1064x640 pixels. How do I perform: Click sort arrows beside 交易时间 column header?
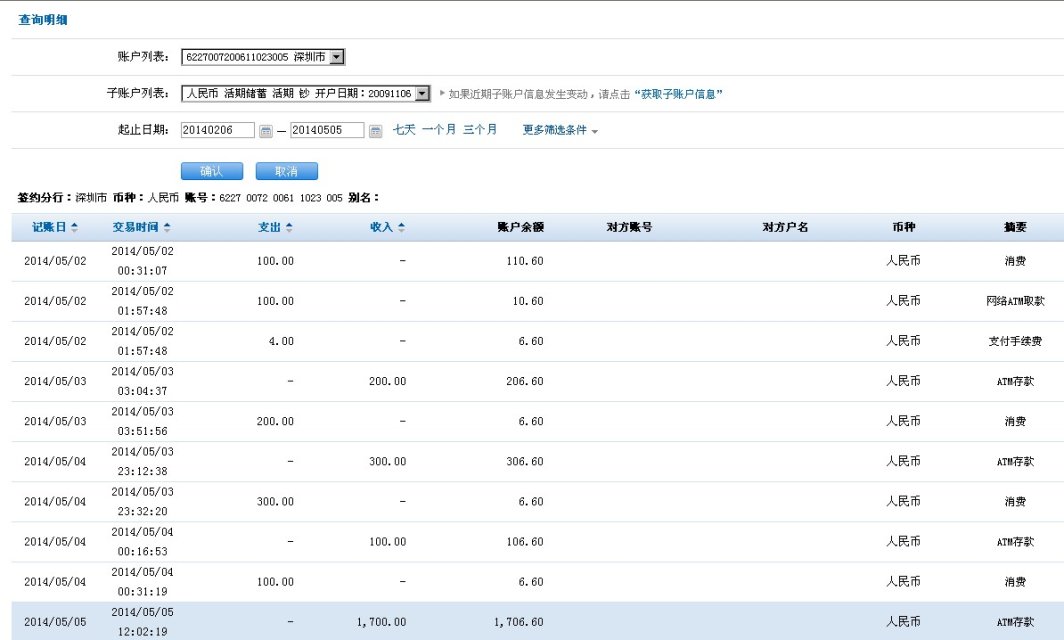167,228
